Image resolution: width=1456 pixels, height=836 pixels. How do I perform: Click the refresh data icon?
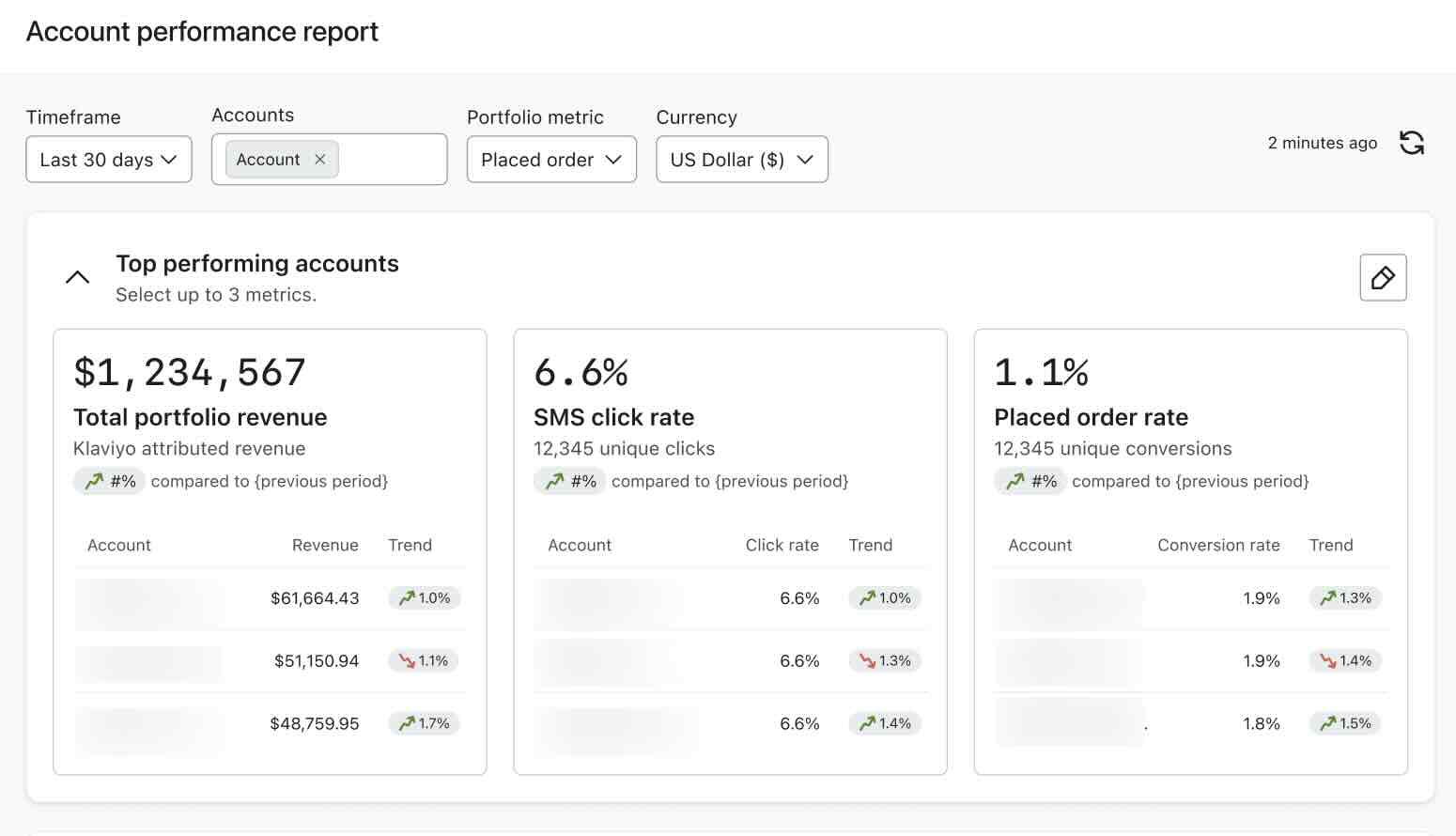pyautogui.click(x=1411, y=143)
